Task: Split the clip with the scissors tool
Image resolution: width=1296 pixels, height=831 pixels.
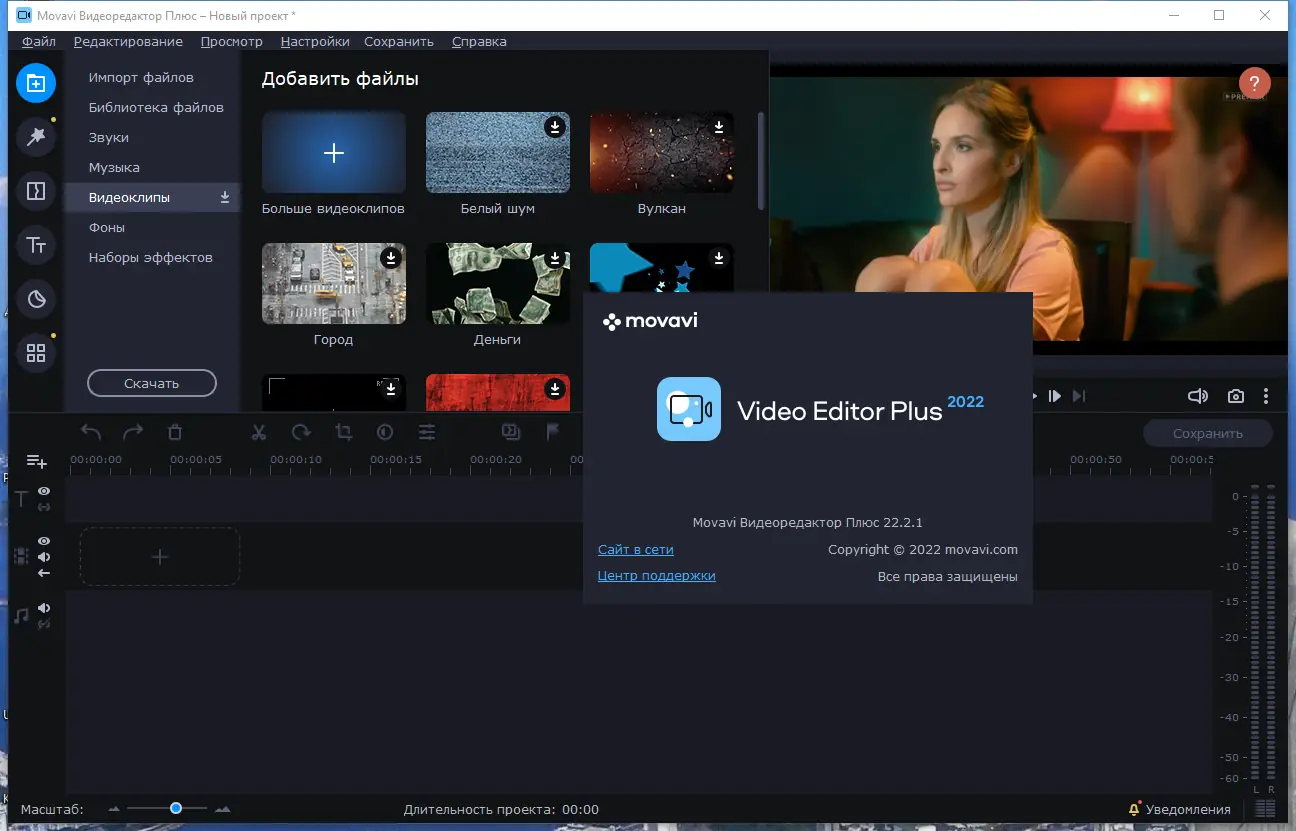Action: (258, 431)
